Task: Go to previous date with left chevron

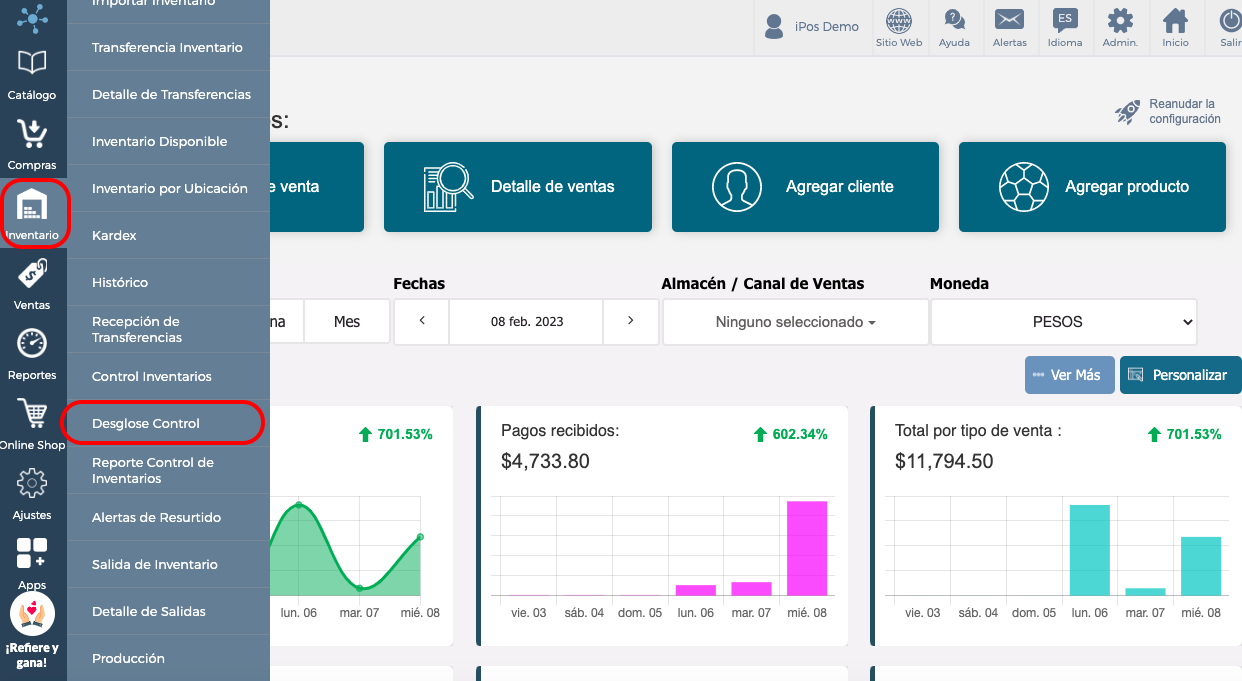Action: point(422,321)
